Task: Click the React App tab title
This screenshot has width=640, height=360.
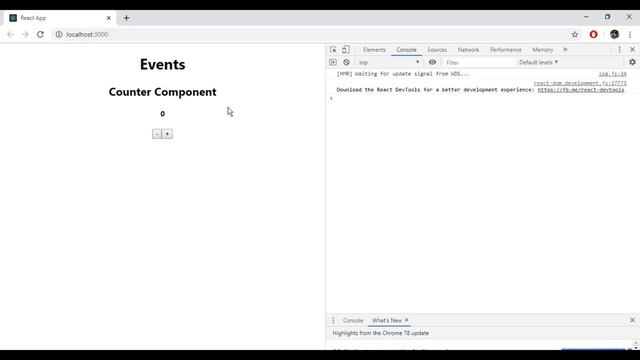Action: (x=33, y=18)
